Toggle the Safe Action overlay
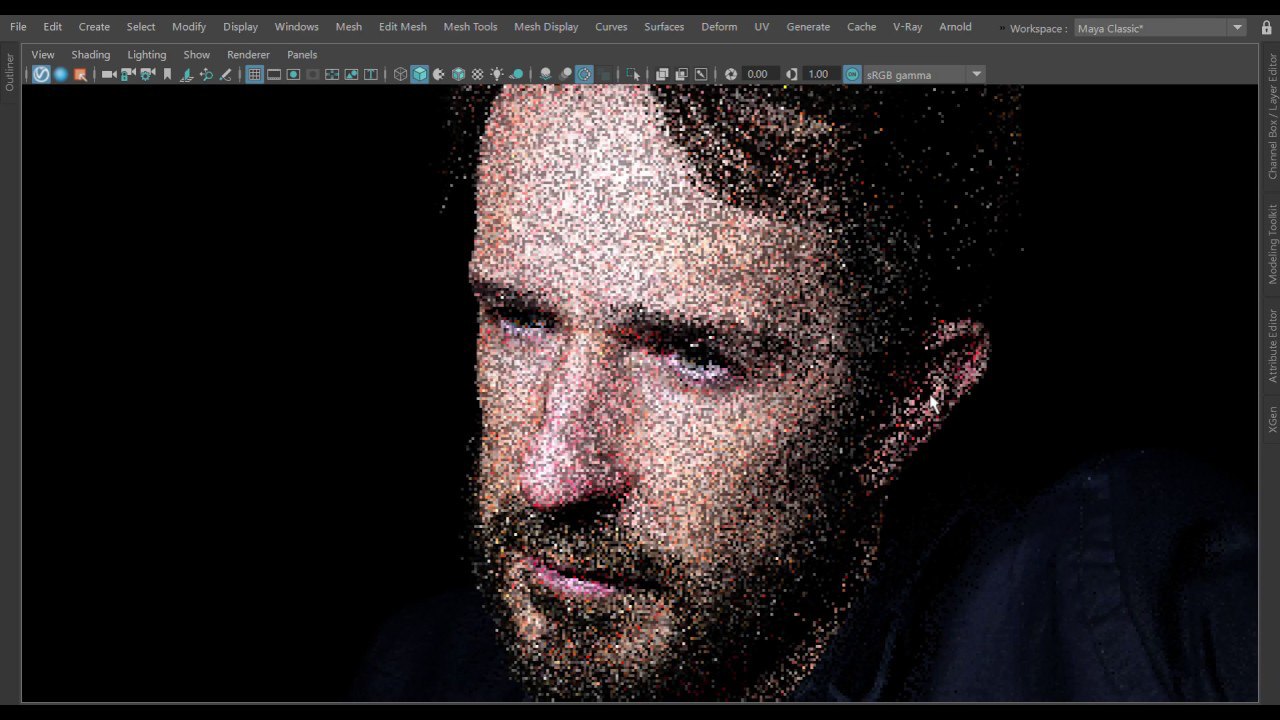 (x=351, y=74)
